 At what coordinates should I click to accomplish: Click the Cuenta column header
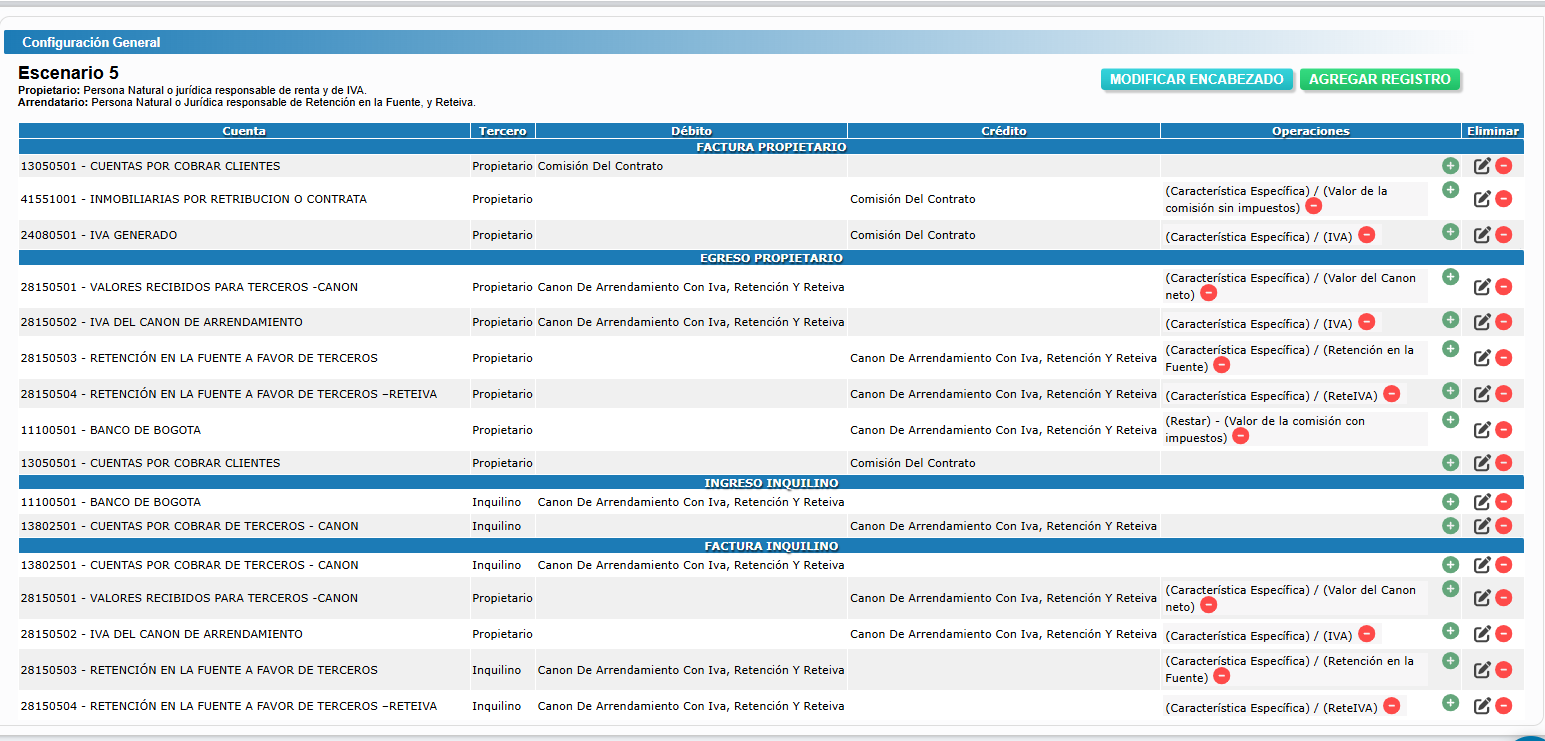tap(244, 131)
